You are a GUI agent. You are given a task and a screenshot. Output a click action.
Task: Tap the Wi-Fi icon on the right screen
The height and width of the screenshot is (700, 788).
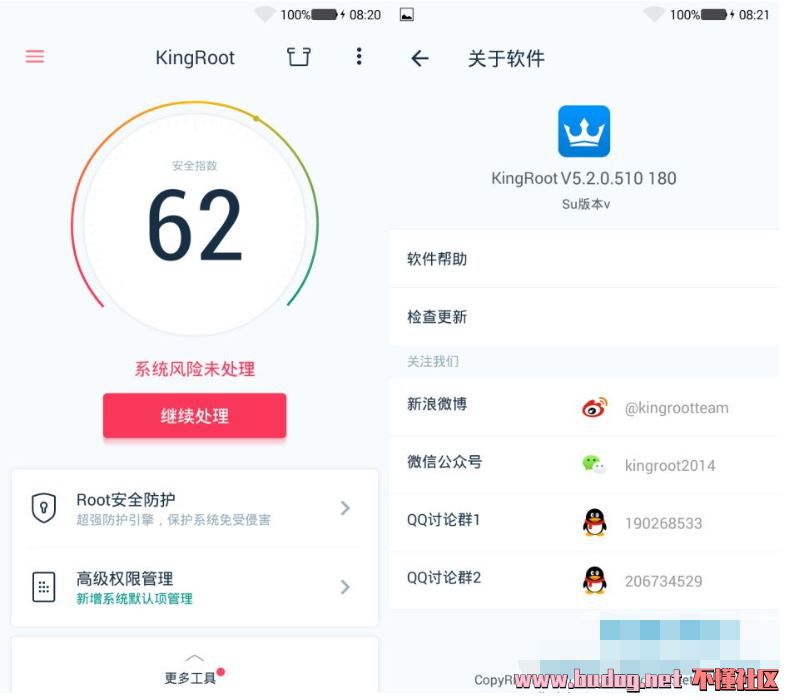[655, 15]
